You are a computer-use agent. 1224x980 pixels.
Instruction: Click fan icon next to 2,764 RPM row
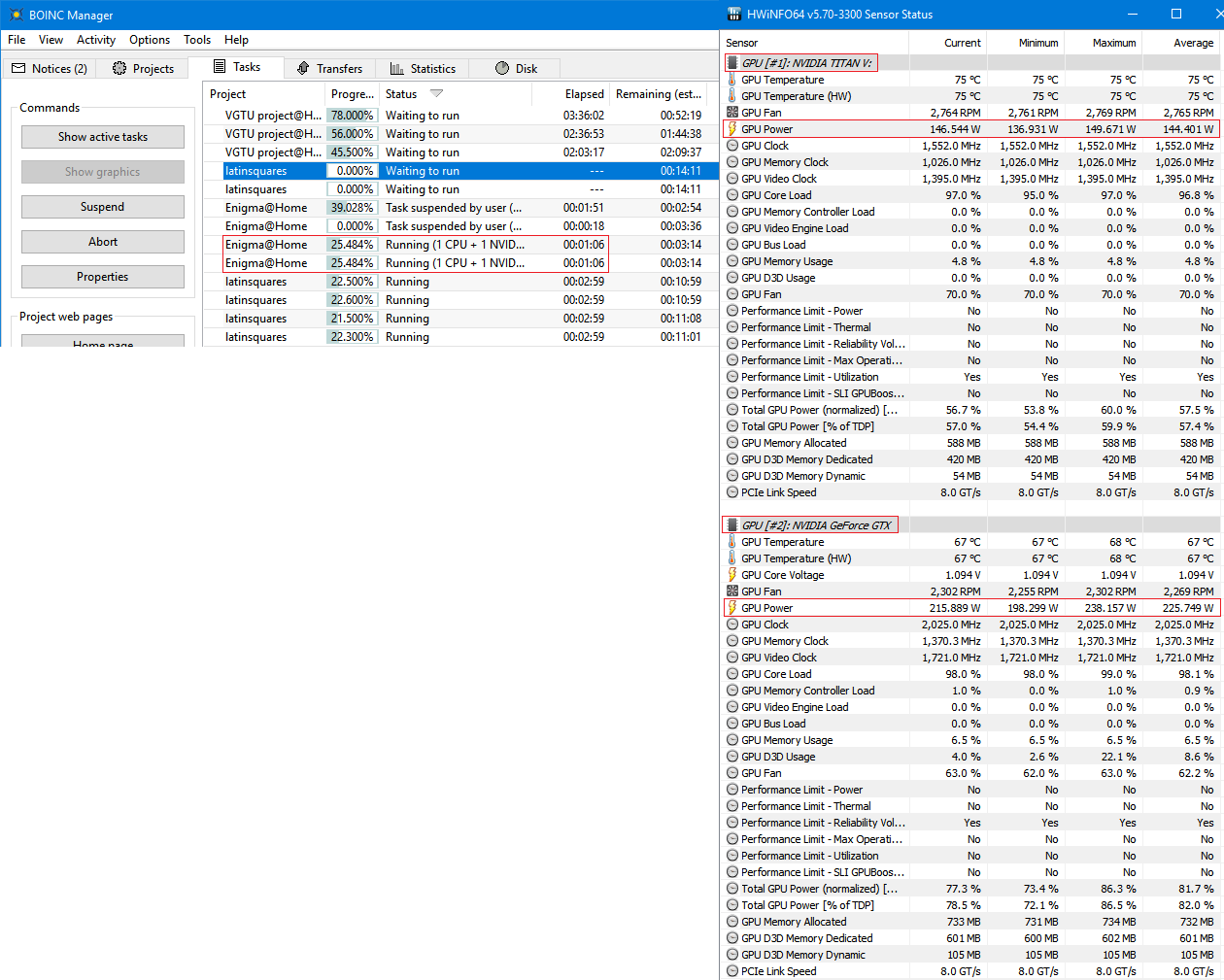pos(732,113)
